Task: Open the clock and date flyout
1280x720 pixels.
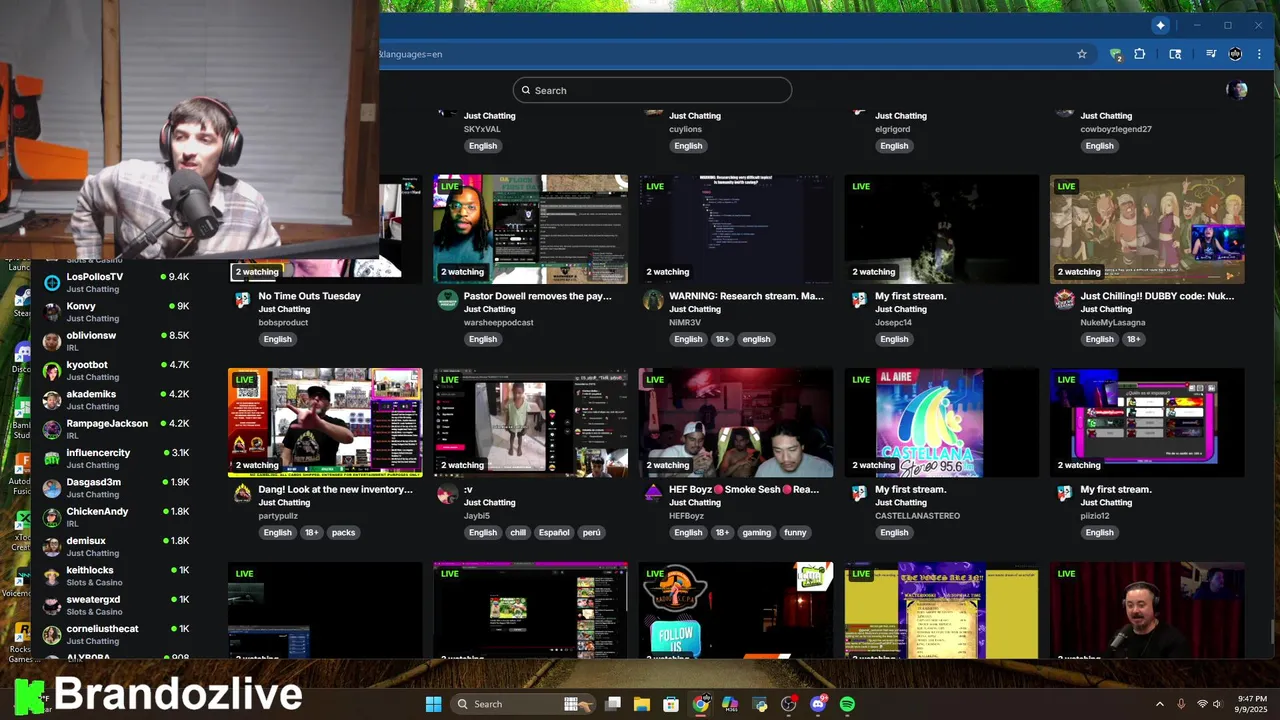Action: click(1252, 704)
